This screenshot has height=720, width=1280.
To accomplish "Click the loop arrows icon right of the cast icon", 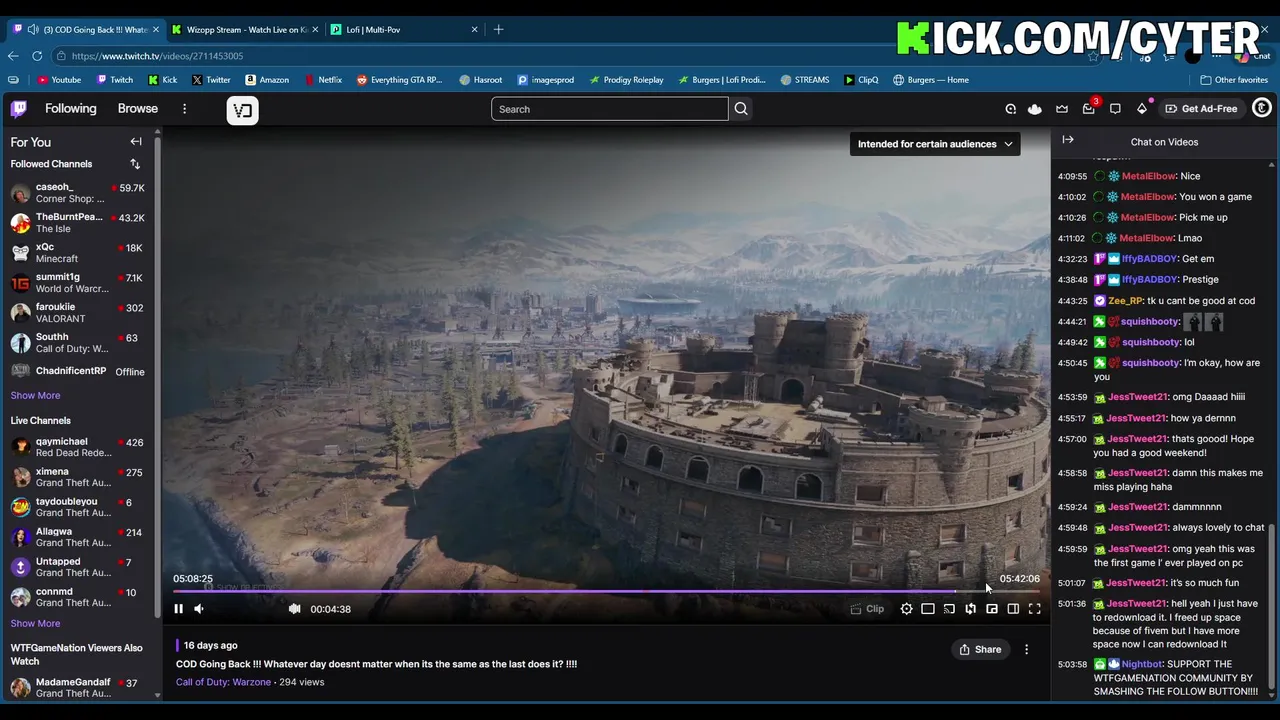I will [x=970, y=609].
